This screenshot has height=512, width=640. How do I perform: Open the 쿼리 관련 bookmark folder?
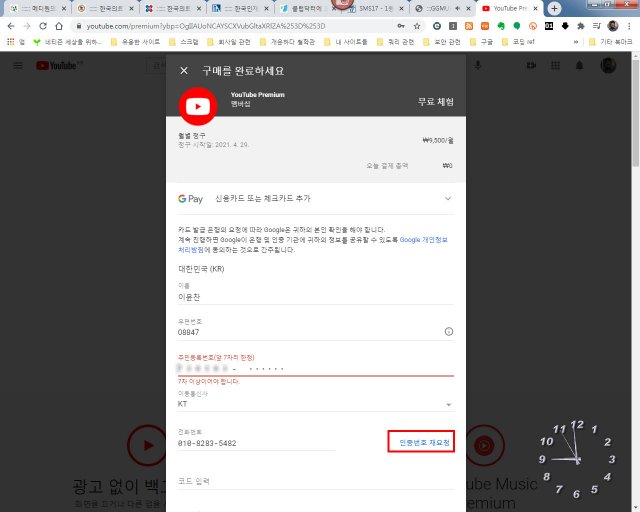coord(396,42)
